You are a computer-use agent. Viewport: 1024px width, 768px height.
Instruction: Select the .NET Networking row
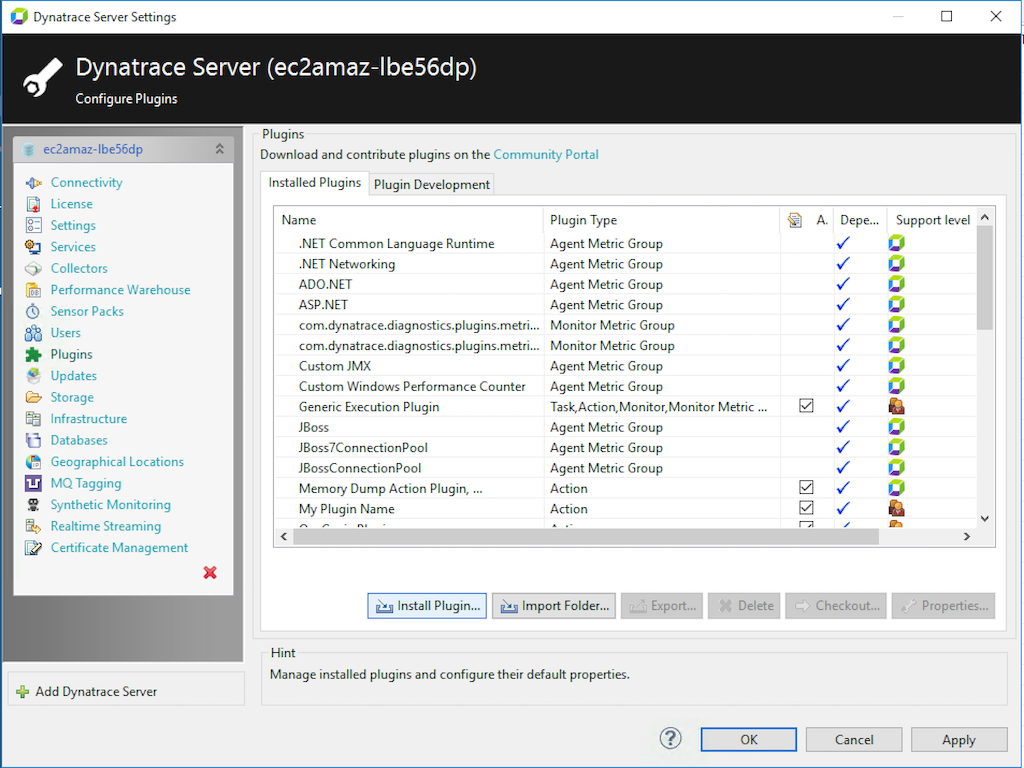point(625,264)
